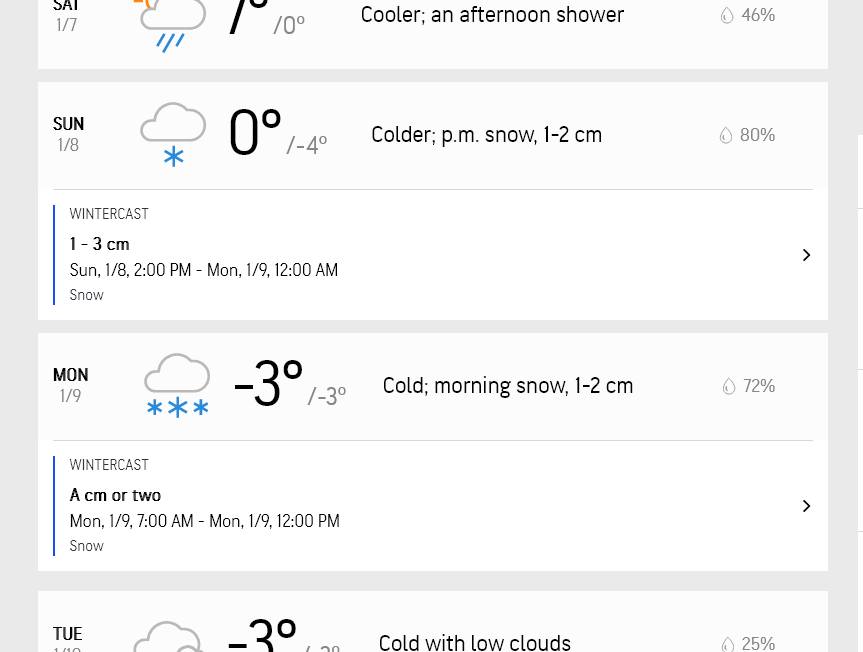Click the Tuesday cloudy weather icon
Image resolution: width=863 pixels, height=652 pixels.
click(169, 637)
